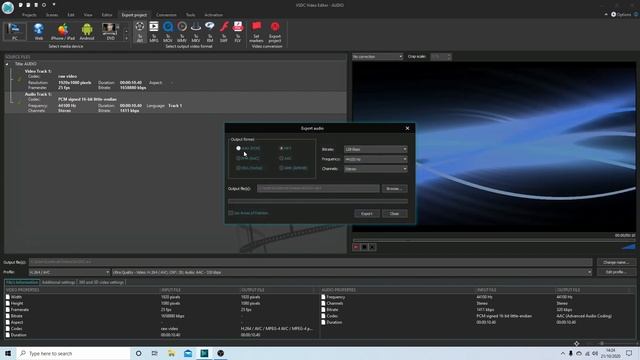Open Task View on taskbar
This screenshot has width=640, height=360.
(155, 353)
